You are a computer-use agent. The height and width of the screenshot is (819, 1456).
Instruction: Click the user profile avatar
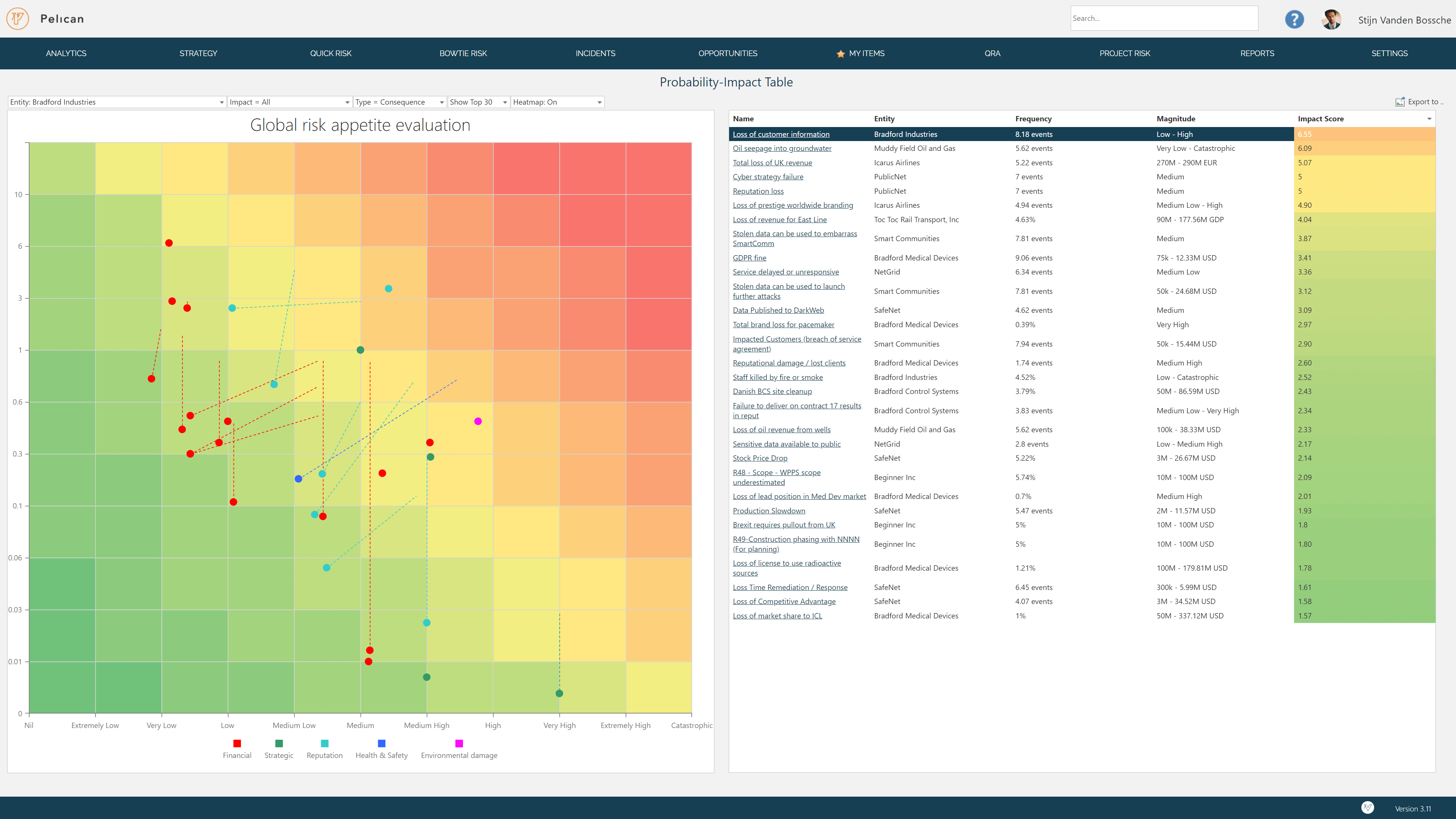[x=1331, y=19]
